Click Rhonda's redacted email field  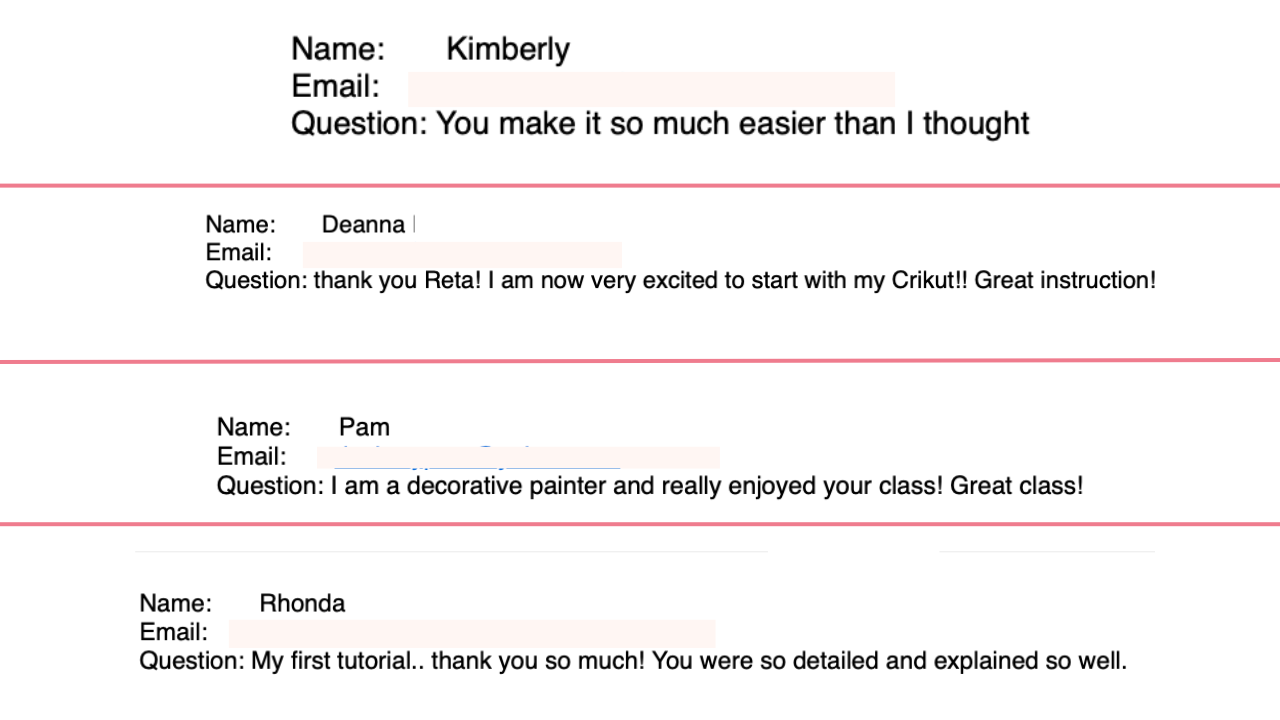tap(472, 633)
